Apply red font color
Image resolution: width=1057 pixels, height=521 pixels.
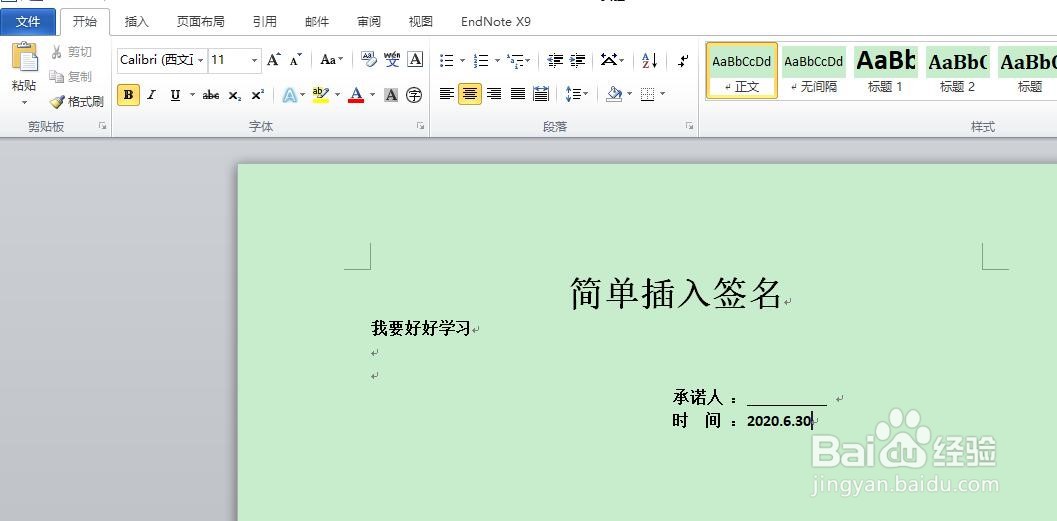pos(356,95)
